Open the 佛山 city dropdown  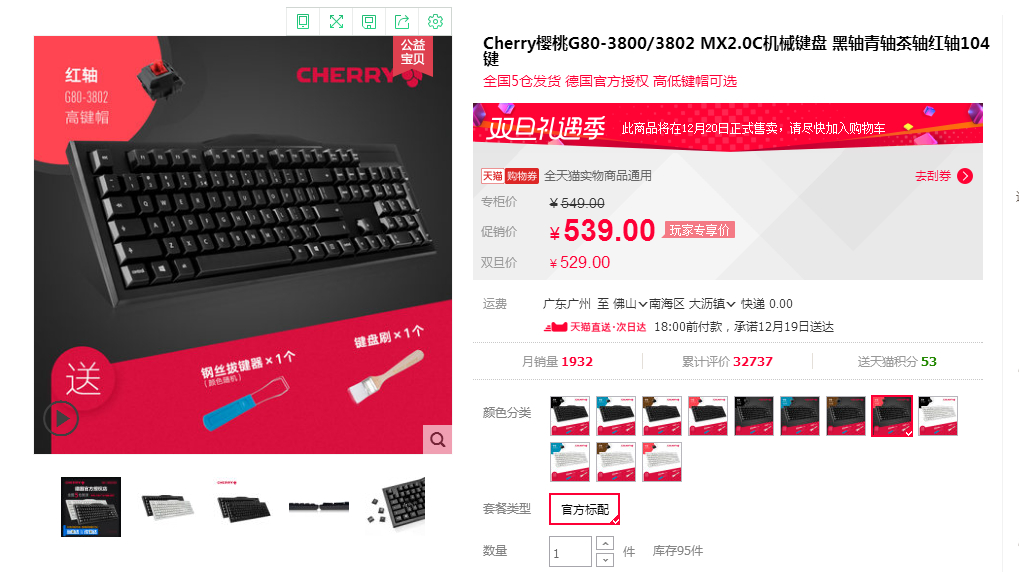pos(630,304)
